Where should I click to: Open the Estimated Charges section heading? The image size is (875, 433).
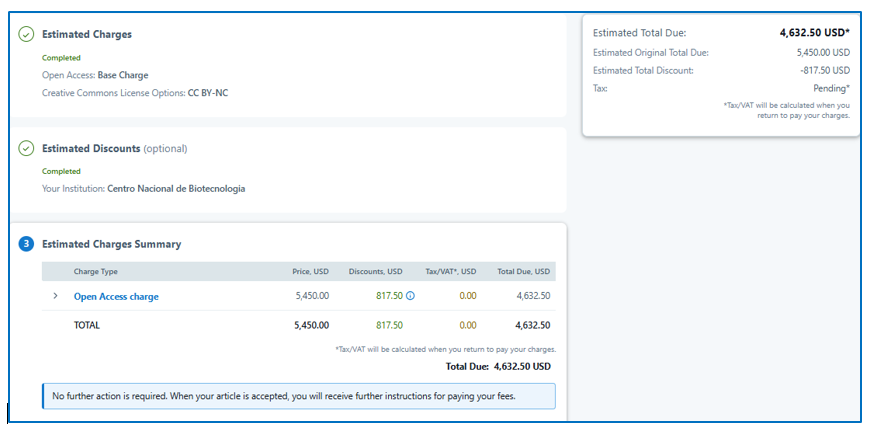(87, 34)
